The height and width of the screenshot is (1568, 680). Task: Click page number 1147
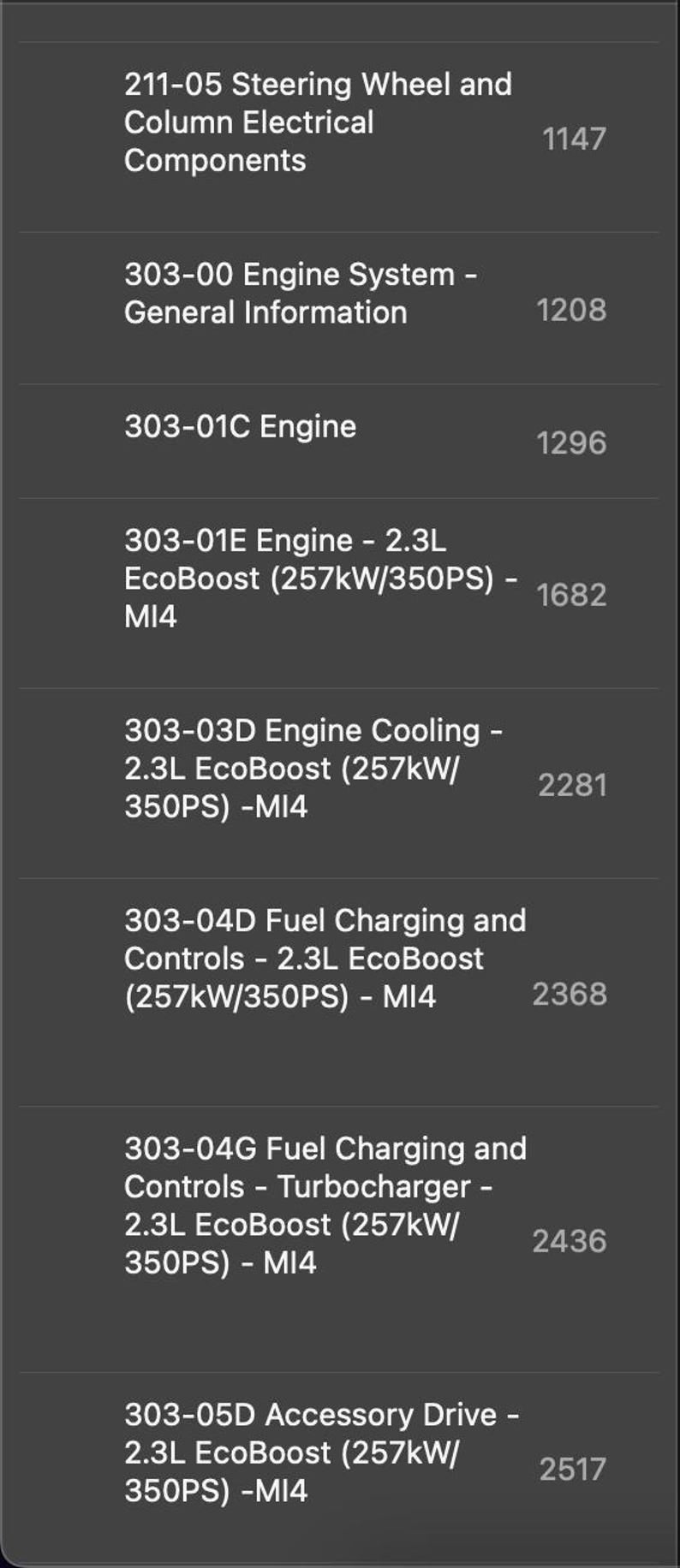coord(574,139)
